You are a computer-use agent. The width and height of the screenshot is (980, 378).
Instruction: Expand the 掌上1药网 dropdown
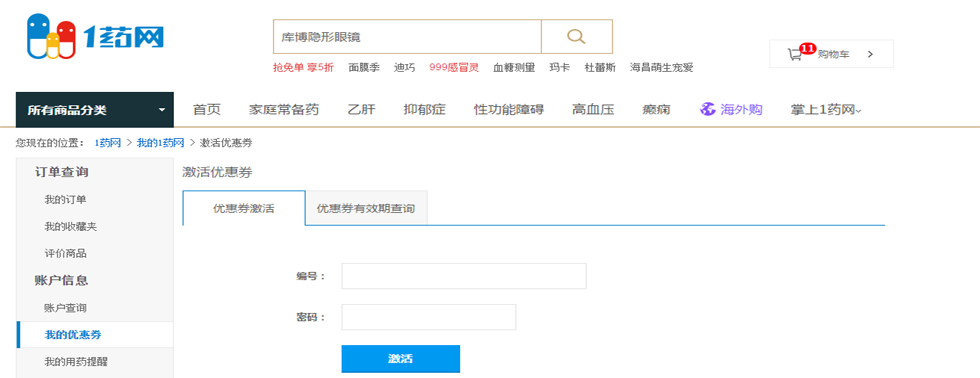(x=826, y=110)
